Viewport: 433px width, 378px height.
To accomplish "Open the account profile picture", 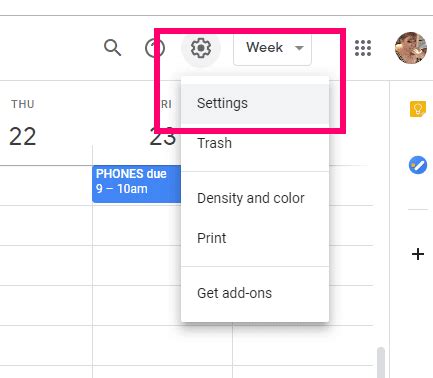I will 411,48.
